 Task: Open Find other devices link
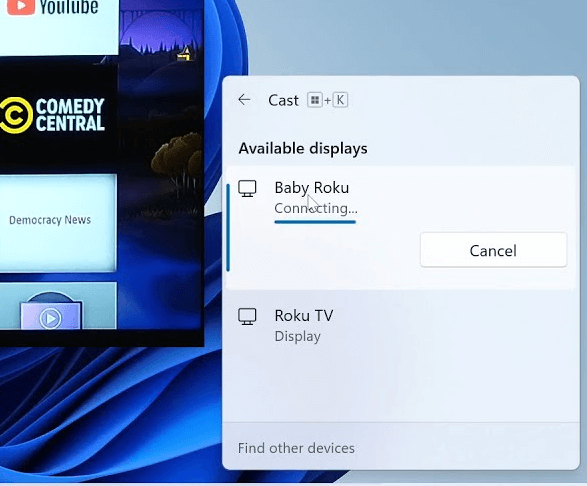(296, 448)
